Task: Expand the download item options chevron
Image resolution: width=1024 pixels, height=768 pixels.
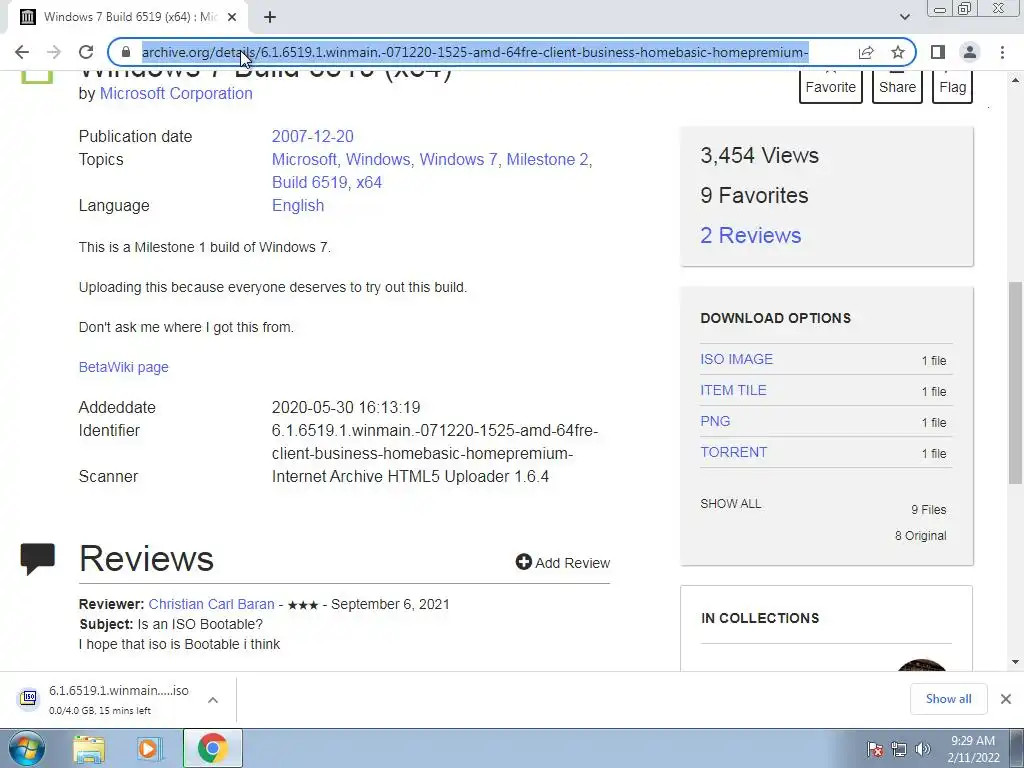Action: (x=213, y=700)
